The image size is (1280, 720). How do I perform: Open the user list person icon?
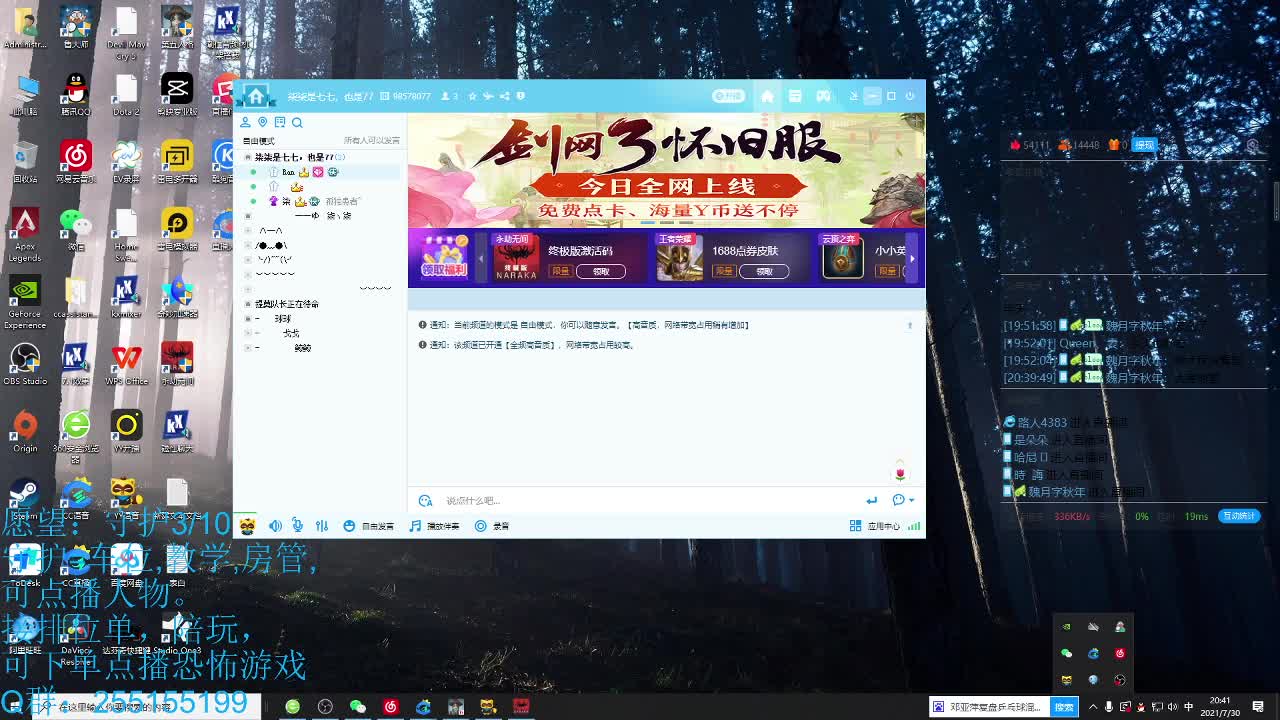click(x=246, y=122)
